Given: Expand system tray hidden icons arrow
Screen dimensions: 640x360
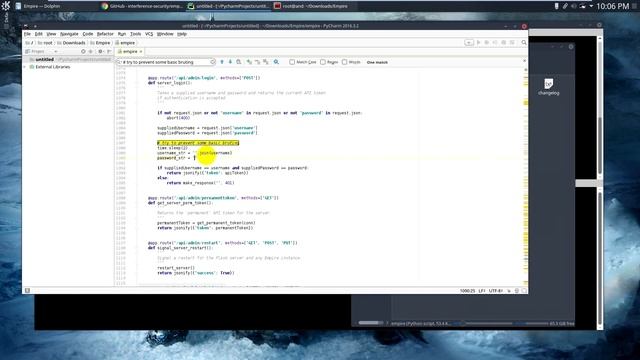Looking at the screenshot, I should point(591,6).
